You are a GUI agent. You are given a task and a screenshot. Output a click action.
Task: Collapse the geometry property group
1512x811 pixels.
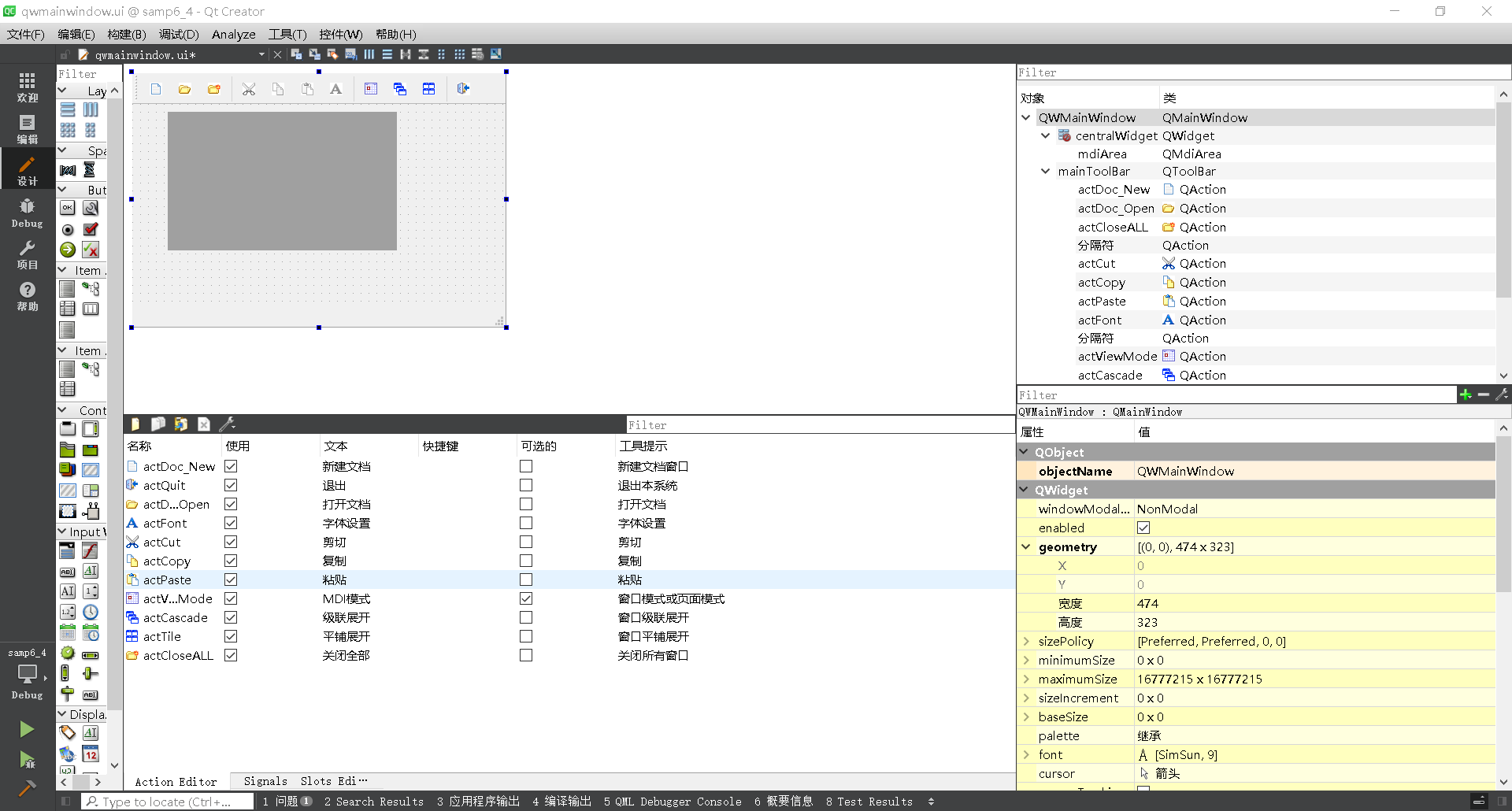click(1026, 546)
